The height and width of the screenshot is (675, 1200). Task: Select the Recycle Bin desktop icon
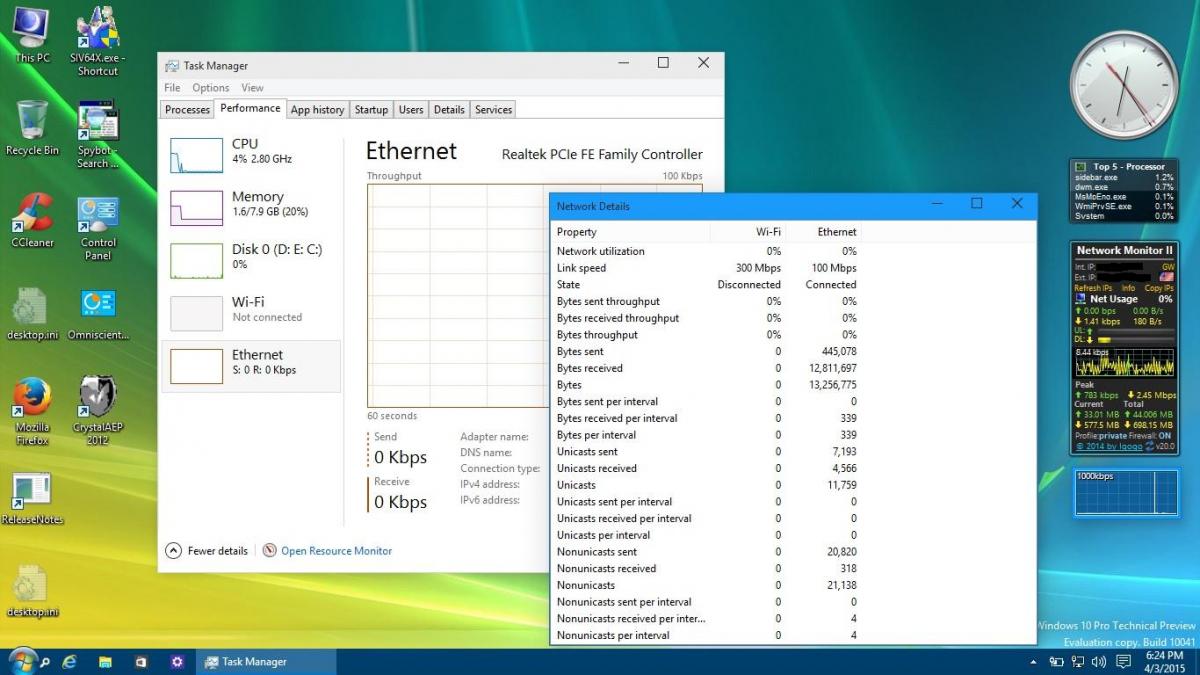(x=32, y=127)
